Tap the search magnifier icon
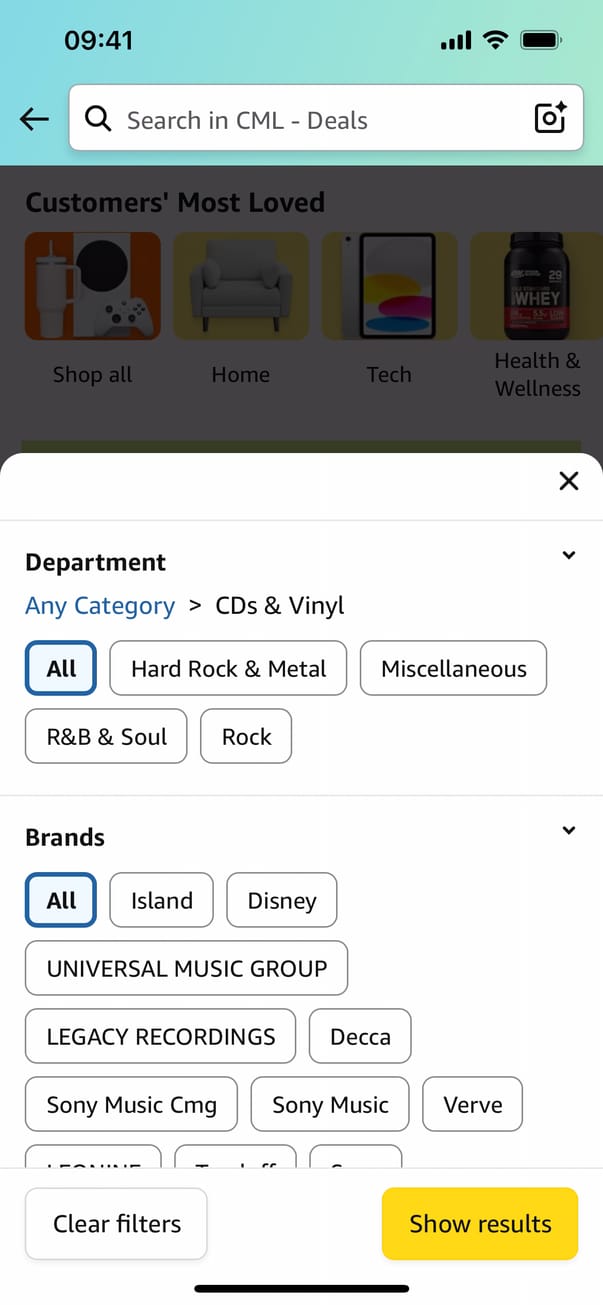The height and width of the screenshot is (1305, 603). 97,119
